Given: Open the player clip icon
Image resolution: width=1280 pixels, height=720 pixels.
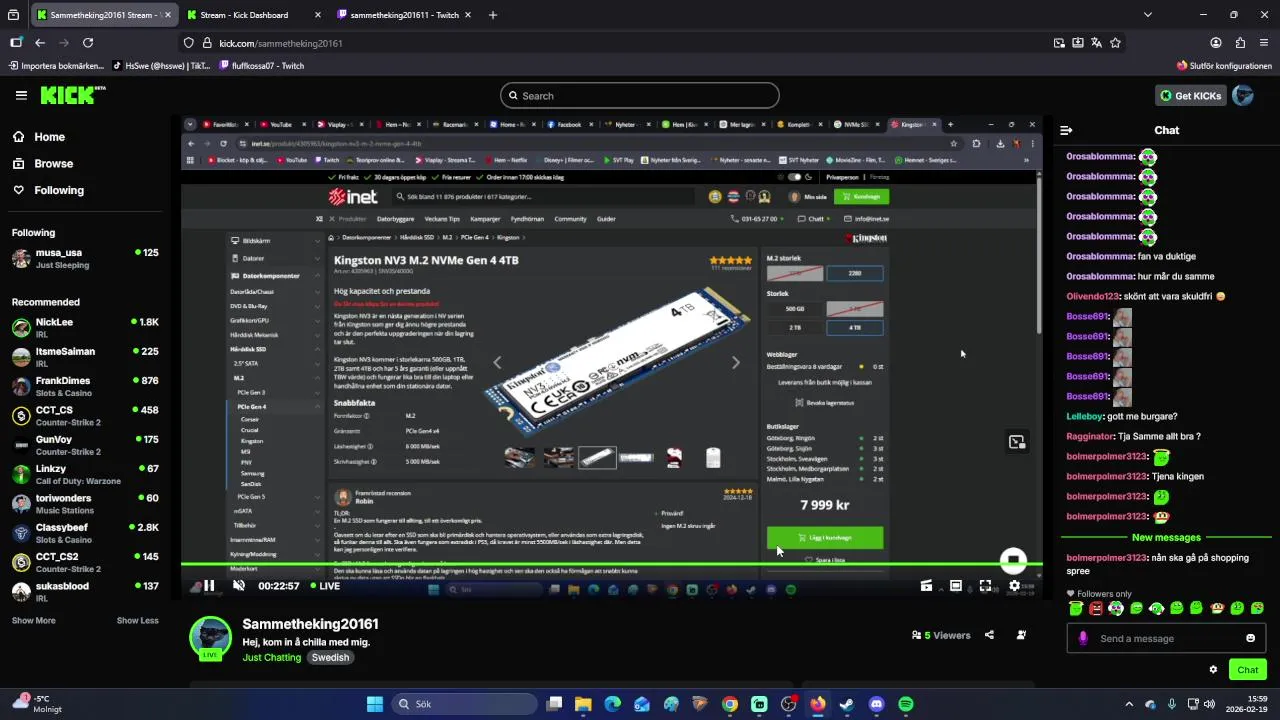Looking at the screenshot, I should [x=926, y=586].
